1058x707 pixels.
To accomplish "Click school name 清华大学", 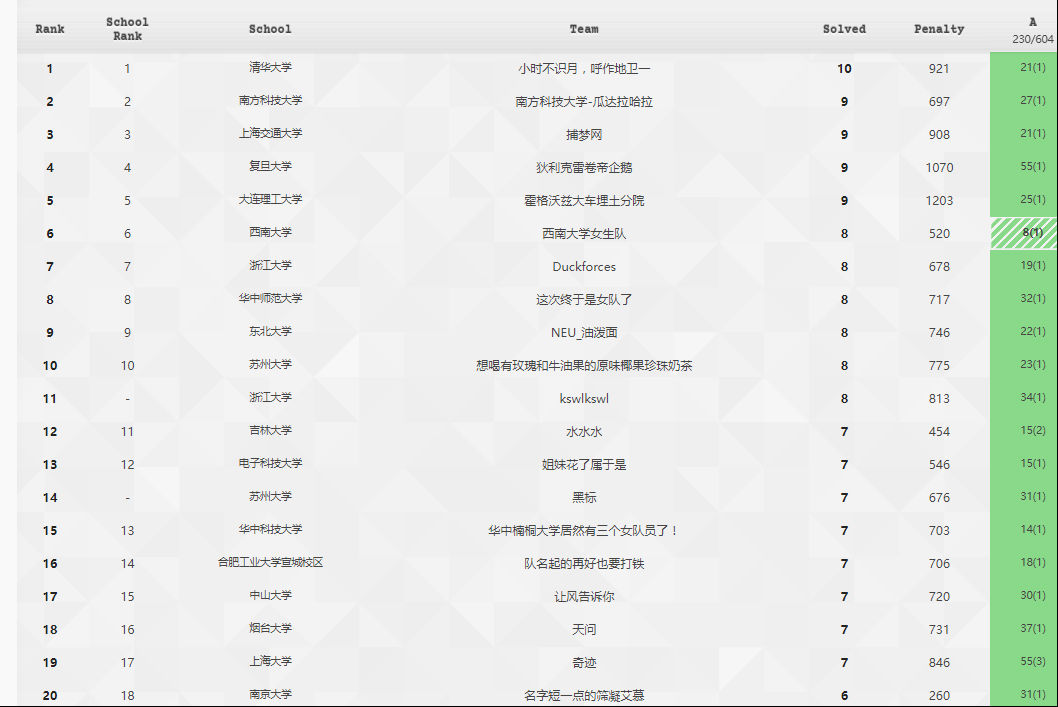I will pos(270,68).
